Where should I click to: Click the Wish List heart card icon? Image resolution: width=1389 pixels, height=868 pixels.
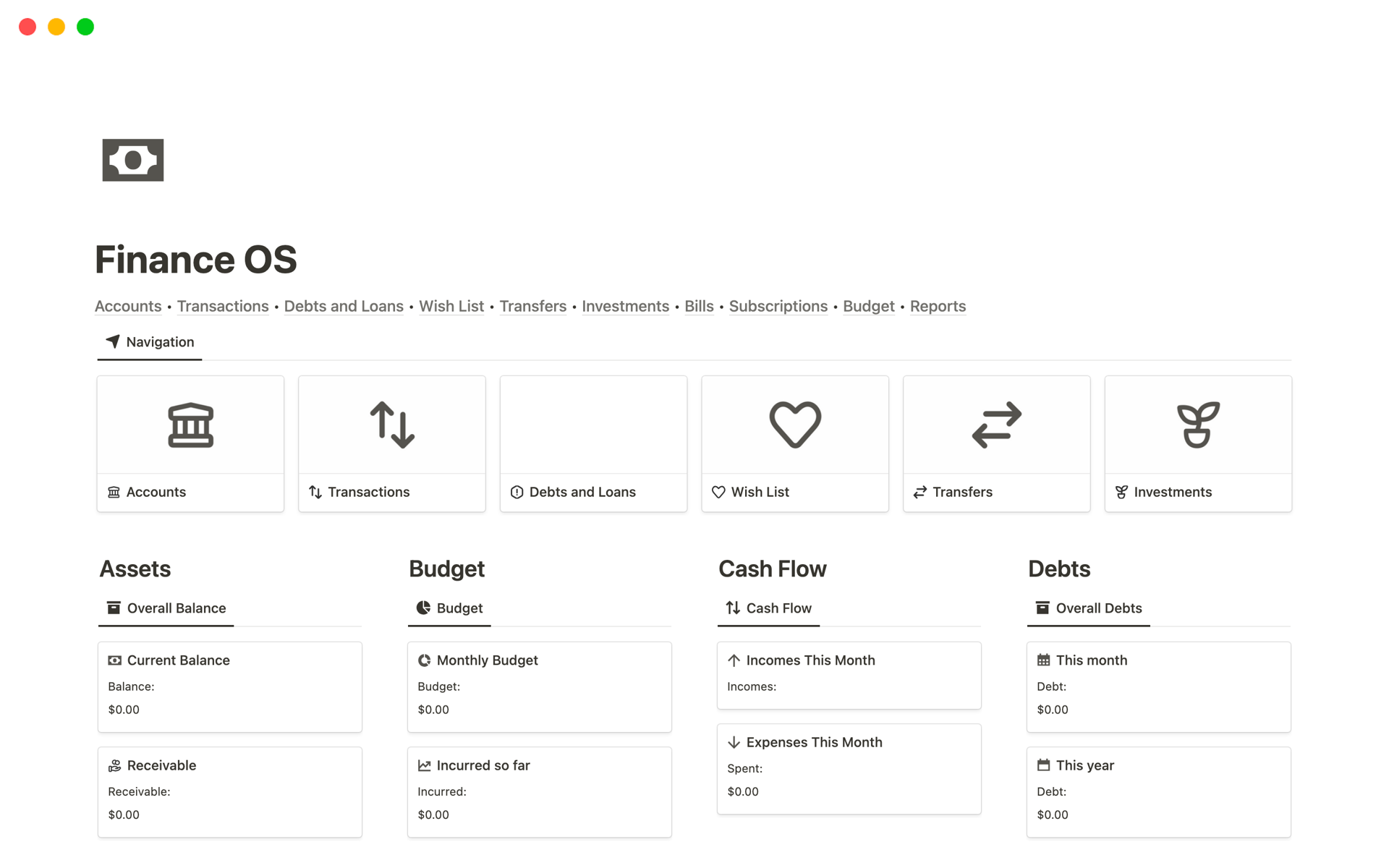[794, 425]
